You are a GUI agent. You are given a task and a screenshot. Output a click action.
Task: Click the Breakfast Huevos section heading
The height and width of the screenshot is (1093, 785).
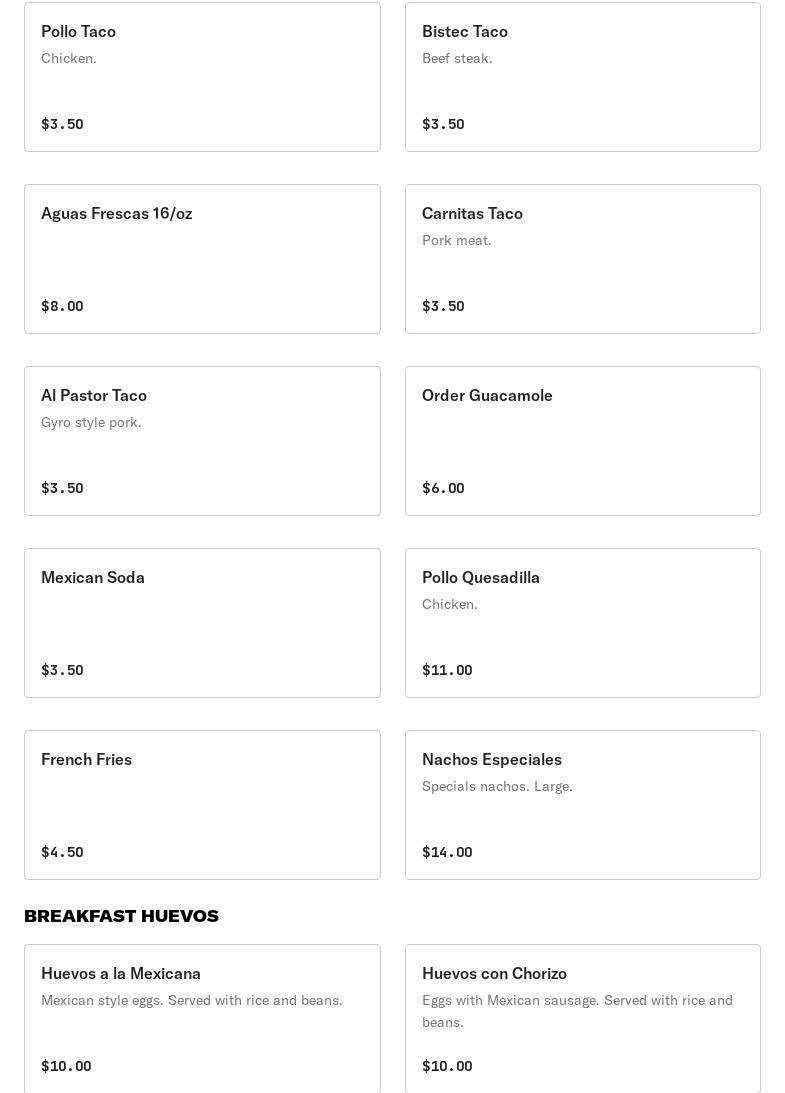(121, 916)
